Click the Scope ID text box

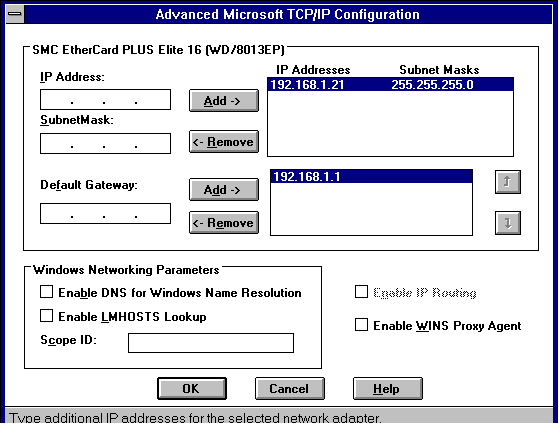[x=211, y=343]
